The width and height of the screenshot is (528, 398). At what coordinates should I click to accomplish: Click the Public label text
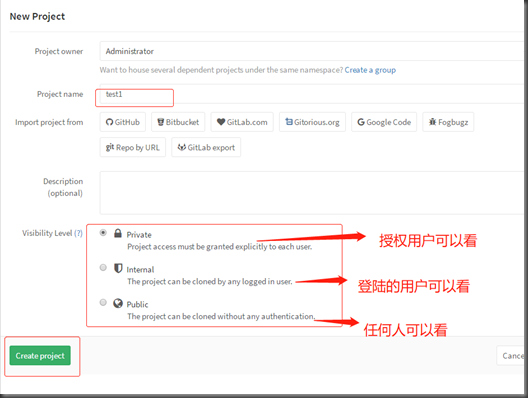pos(137,304)
